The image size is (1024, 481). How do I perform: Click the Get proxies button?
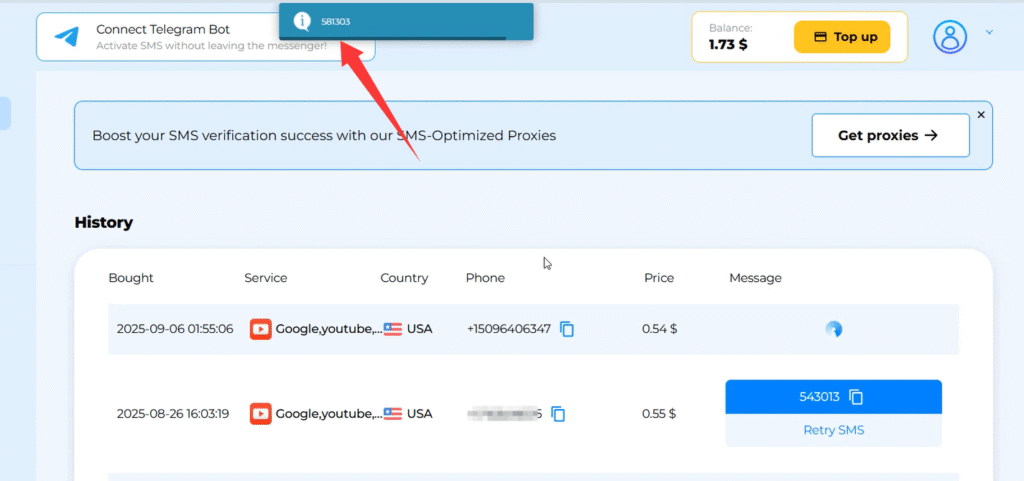(890, 135)
